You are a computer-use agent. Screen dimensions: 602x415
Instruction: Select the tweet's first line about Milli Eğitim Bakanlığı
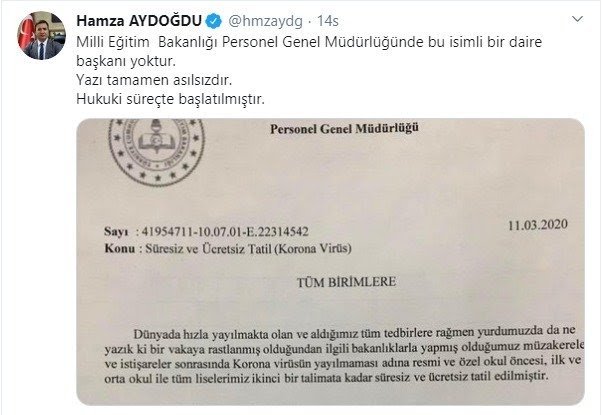coord(309,41)
